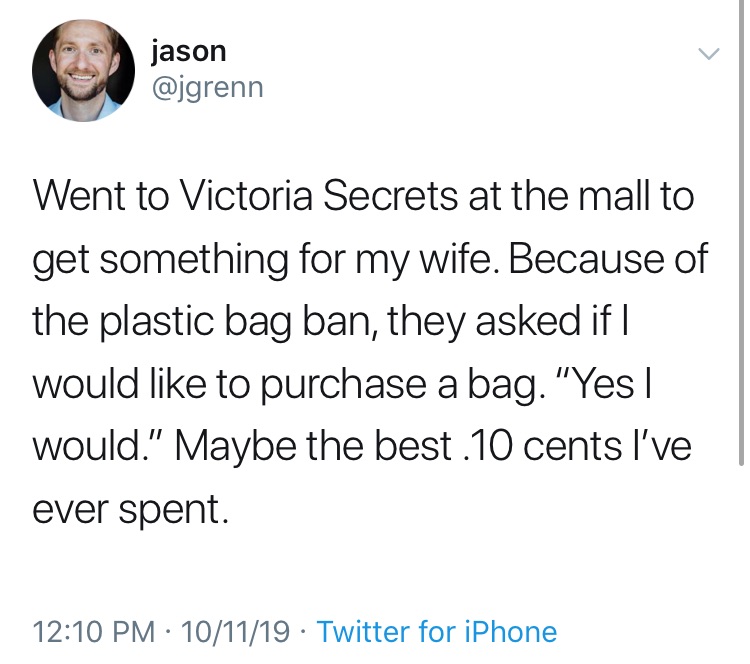Click the words "purchase a bag."
The width and height of the screenshot is (750, 664).
[x=403, y=386]
